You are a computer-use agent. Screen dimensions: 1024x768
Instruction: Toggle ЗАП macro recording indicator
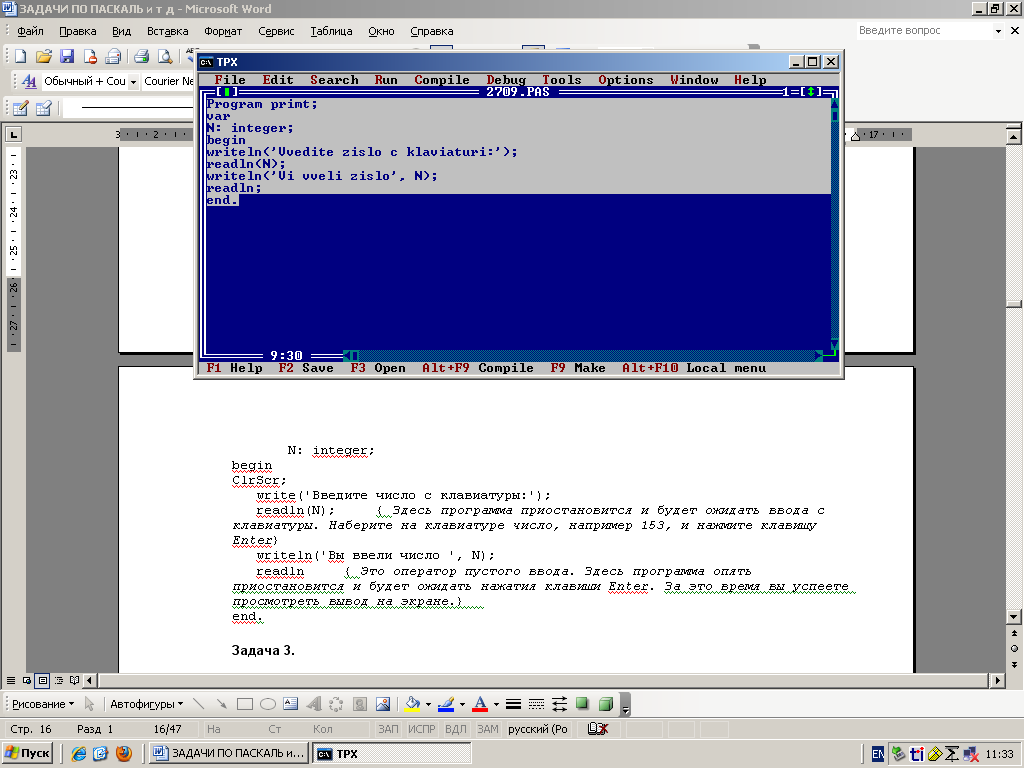tap(388, 729)
